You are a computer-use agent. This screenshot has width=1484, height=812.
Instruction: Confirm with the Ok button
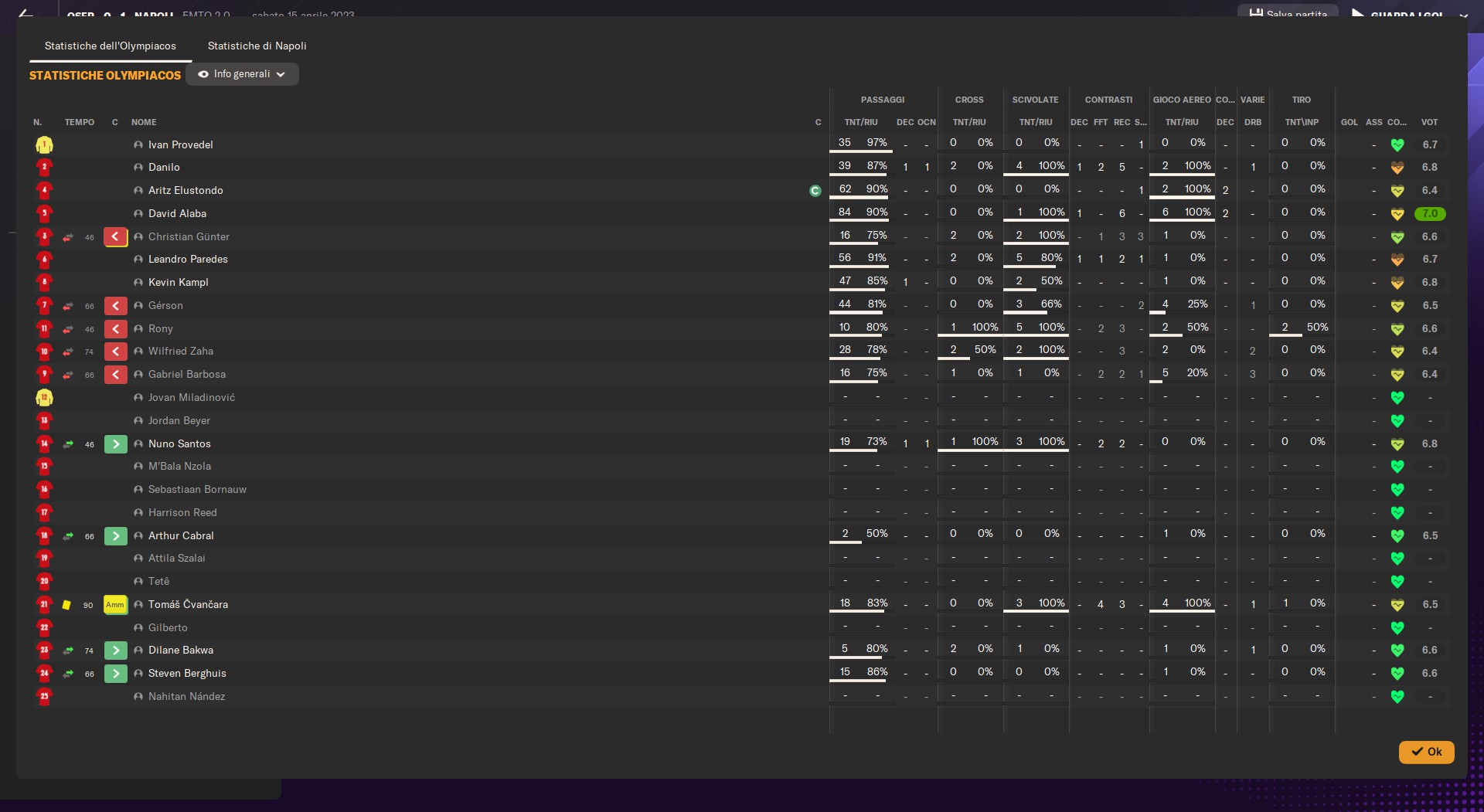point(1426,752)
